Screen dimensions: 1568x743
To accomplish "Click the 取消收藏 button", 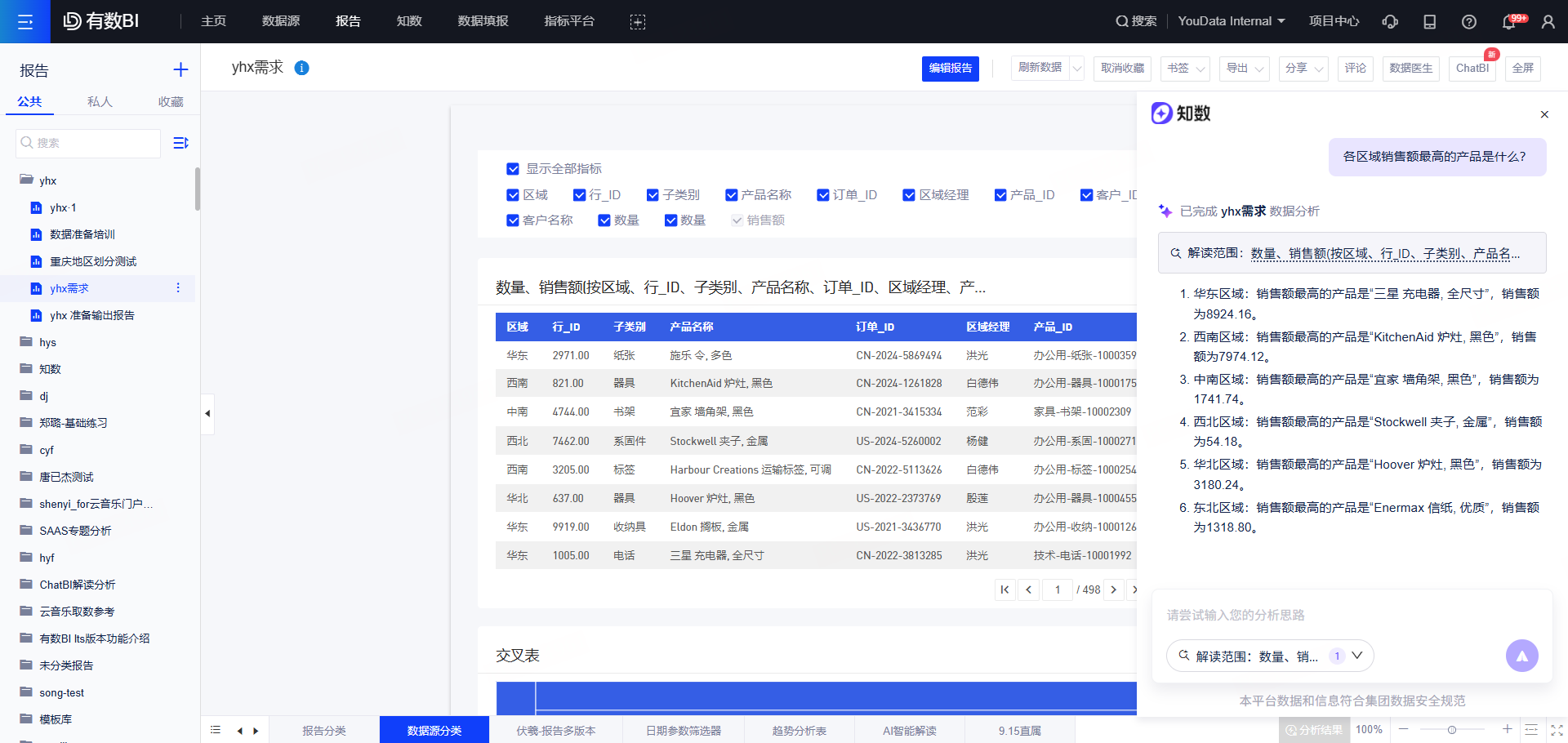I will [x=1122, y=69].
